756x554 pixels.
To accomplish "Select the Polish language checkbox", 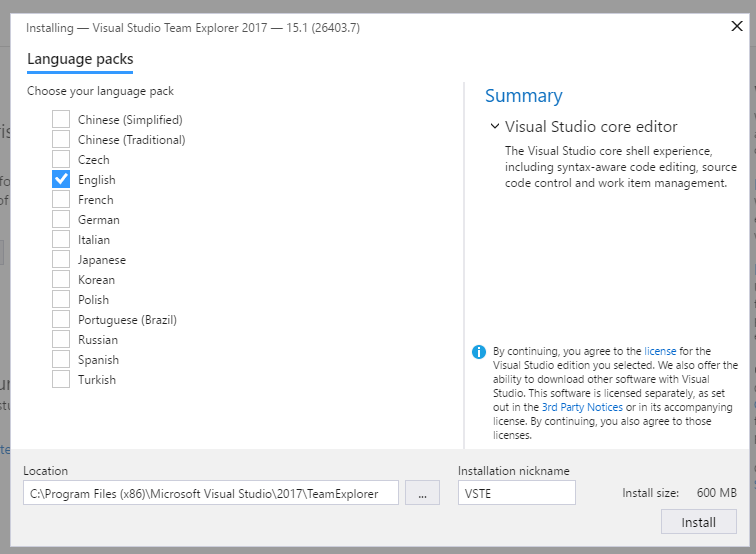I will click(x=61, y=299).
